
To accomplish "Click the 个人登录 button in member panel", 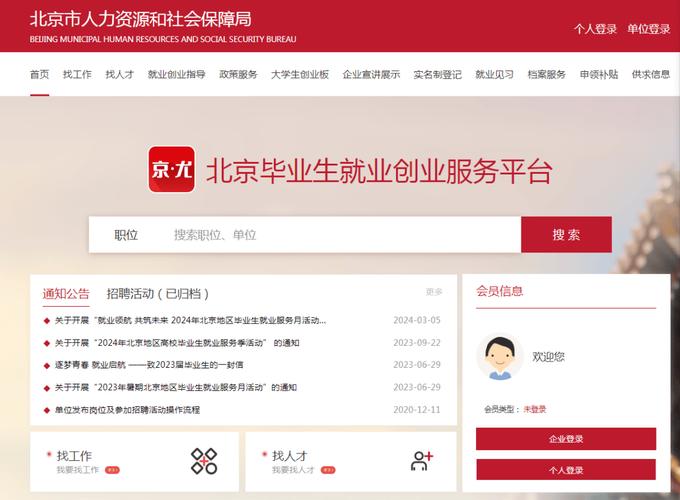I will (x=566, y=470).
